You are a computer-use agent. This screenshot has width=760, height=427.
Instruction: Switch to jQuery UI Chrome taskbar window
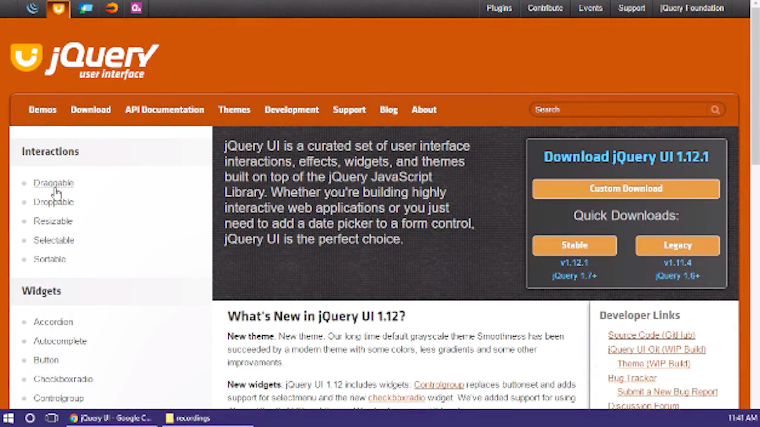[111, 418]
